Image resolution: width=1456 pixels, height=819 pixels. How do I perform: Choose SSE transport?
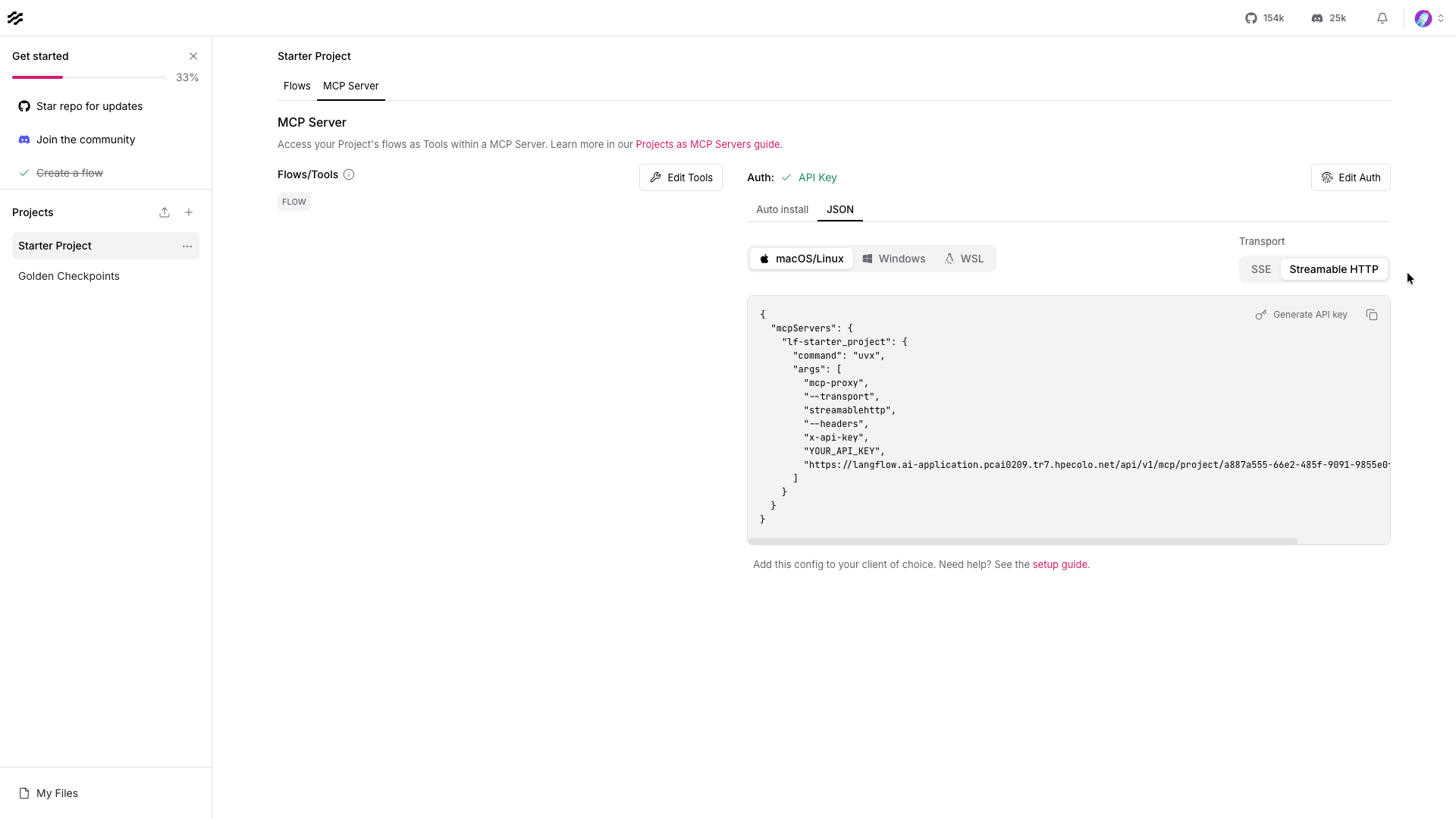(1261, 269)
